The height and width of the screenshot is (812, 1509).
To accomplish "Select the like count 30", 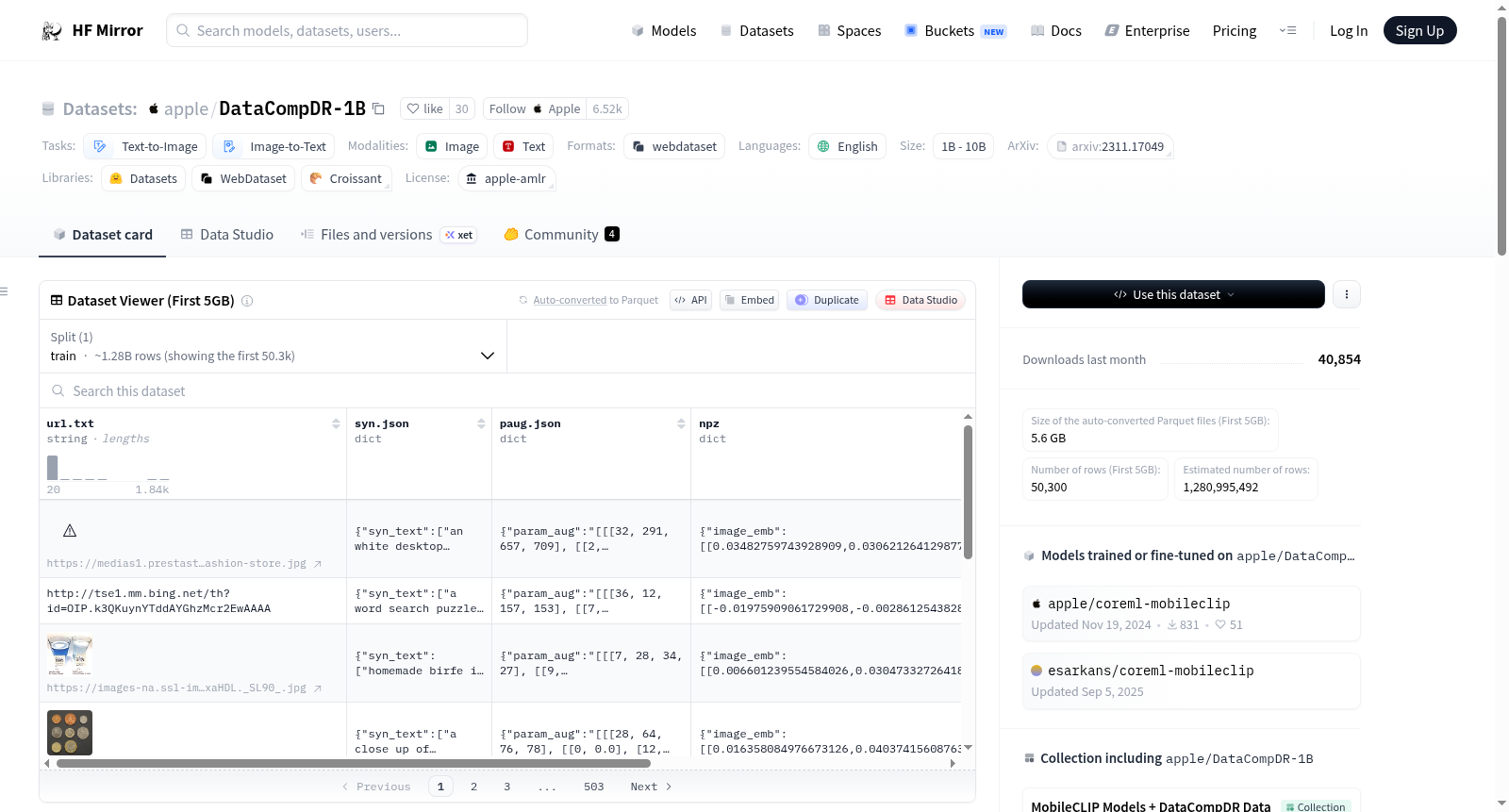I will [x=461, y=108].
